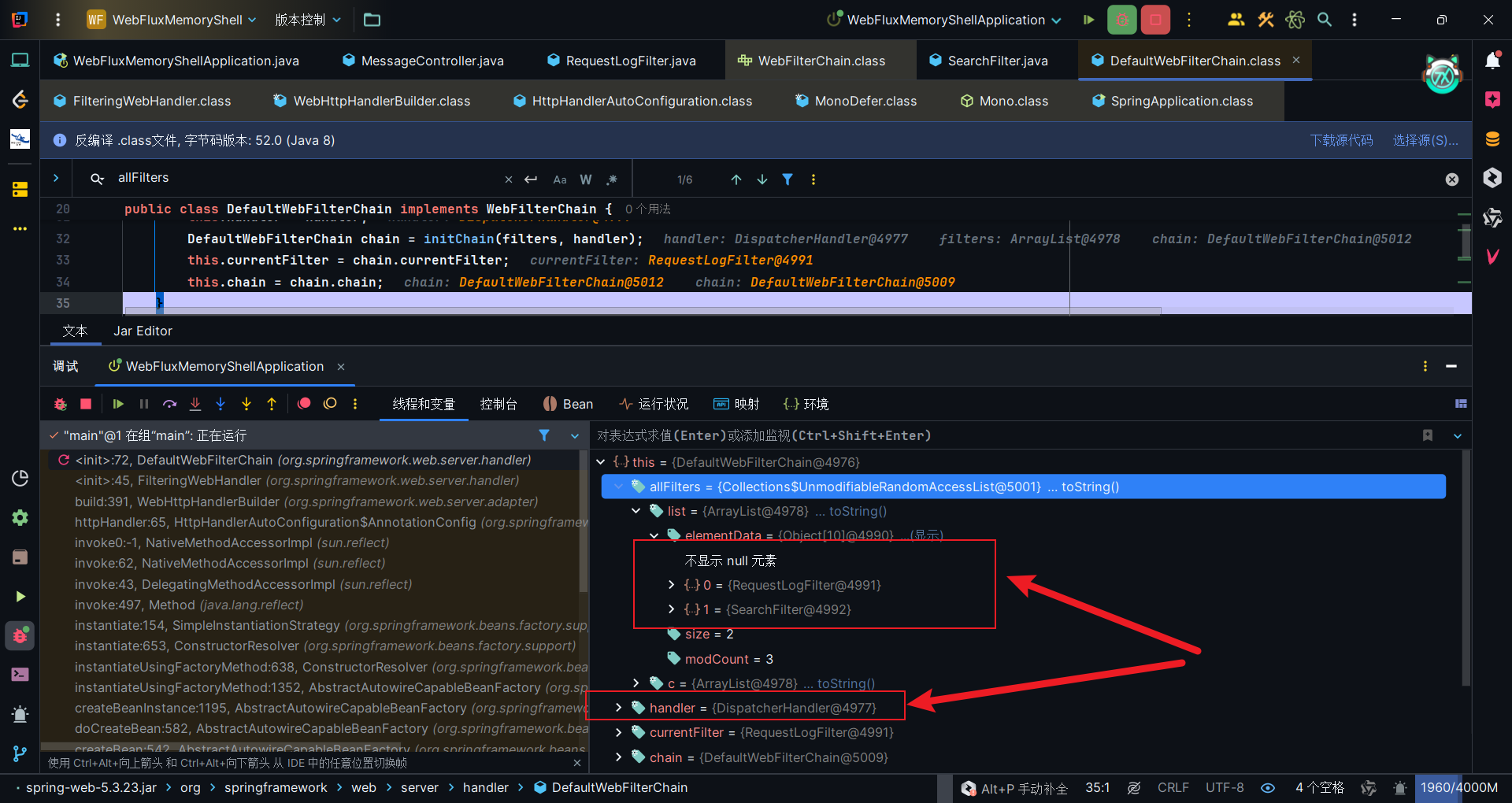Close the find bar with X button
1512x803 pixels.
[1452, 179]
